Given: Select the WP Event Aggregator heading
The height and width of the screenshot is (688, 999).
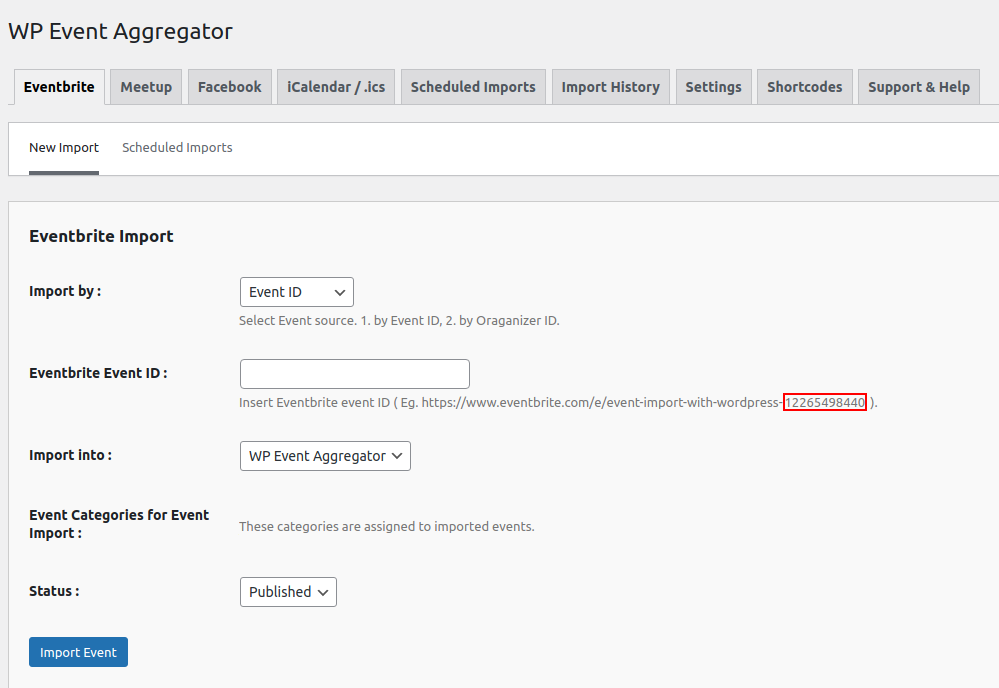Looking at the screenshot, I should [x=119, y=31].
